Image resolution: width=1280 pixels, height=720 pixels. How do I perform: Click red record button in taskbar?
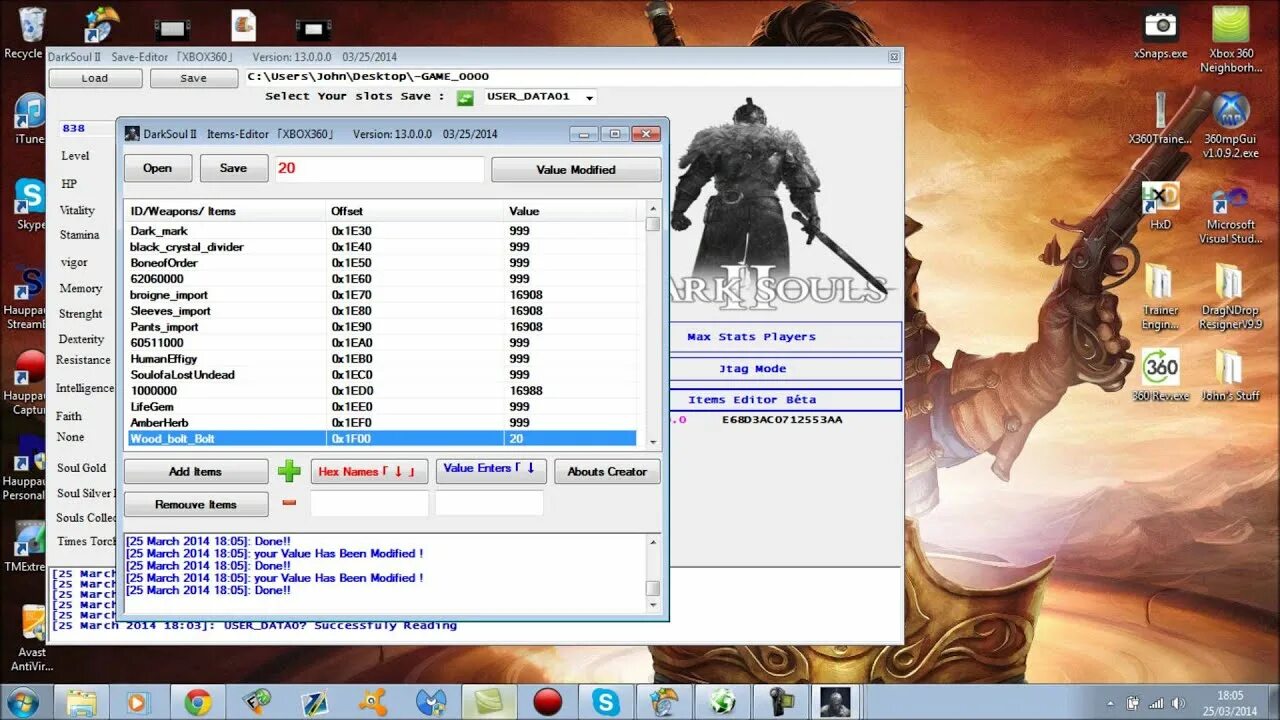coord(547,702)
